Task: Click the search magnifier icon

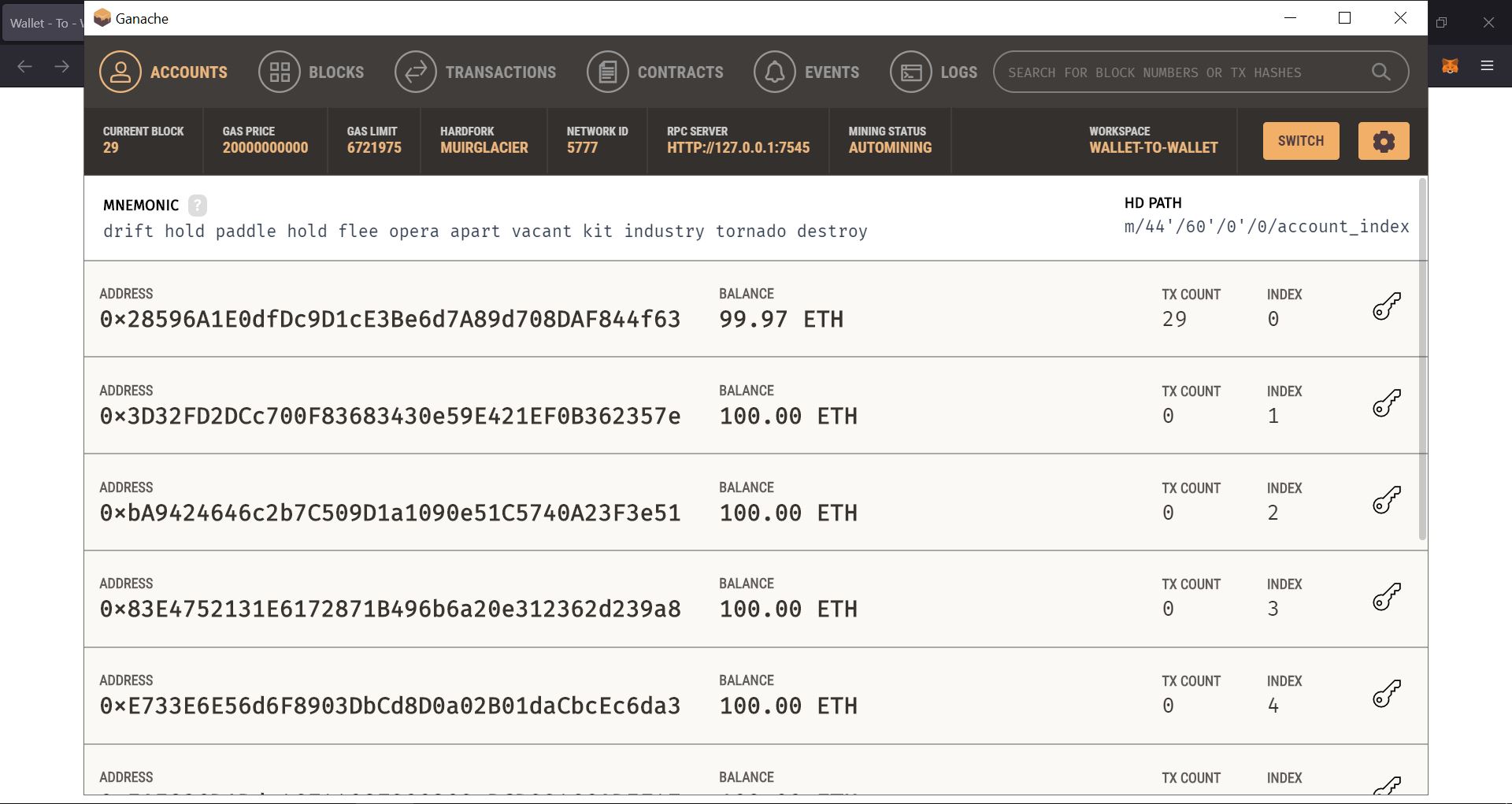Action: click(1380, 72)
